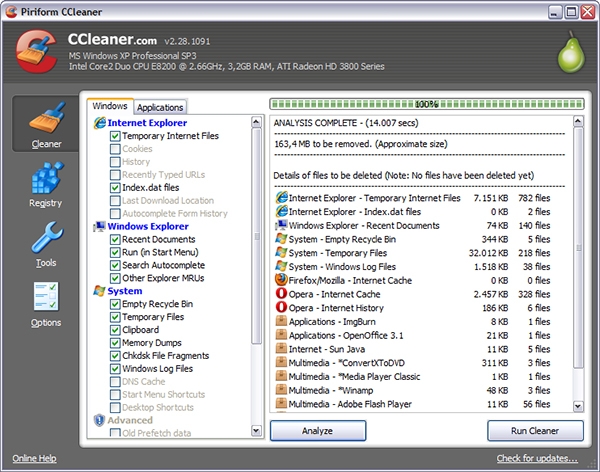Click box icon beside OpenOffice 3.1 result
This screenshot has height=472, width=600.
pyautogui.click(x=282, y=335)
